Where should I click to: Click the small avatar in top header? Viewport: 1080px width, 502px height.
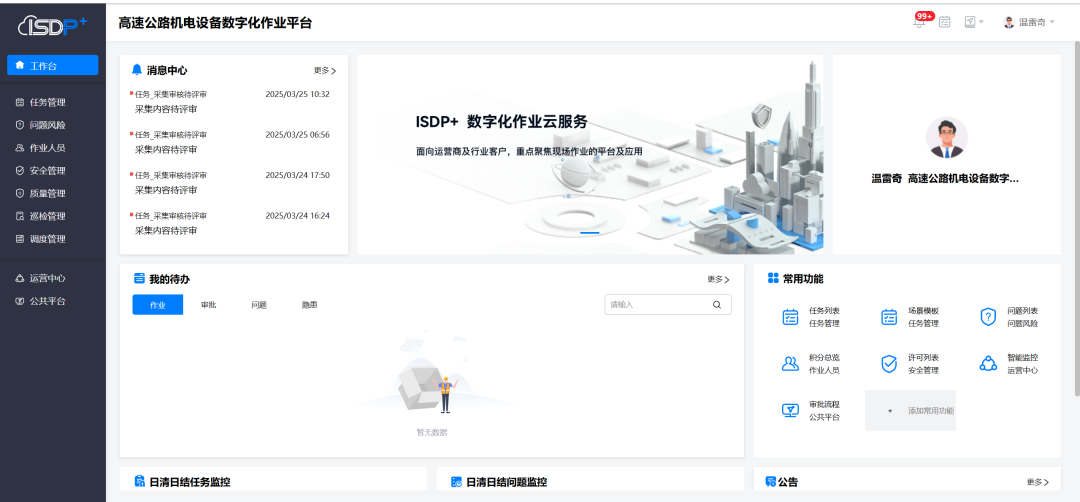click(1009, 22)
